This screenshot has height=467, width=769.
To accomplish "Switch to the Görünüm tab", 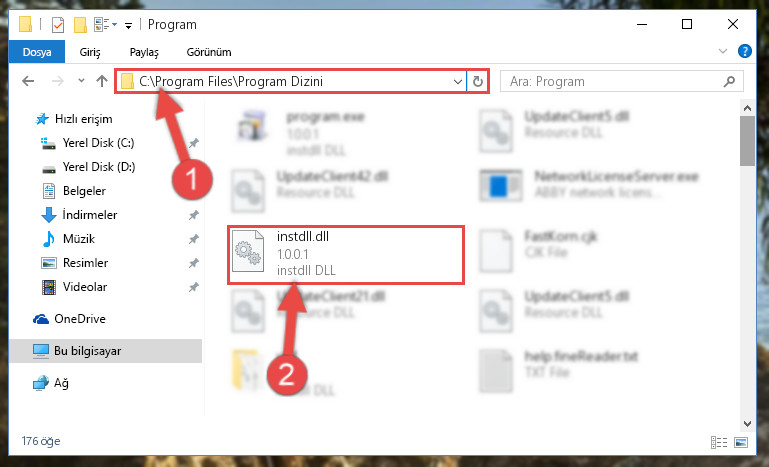I will (209, 52).
